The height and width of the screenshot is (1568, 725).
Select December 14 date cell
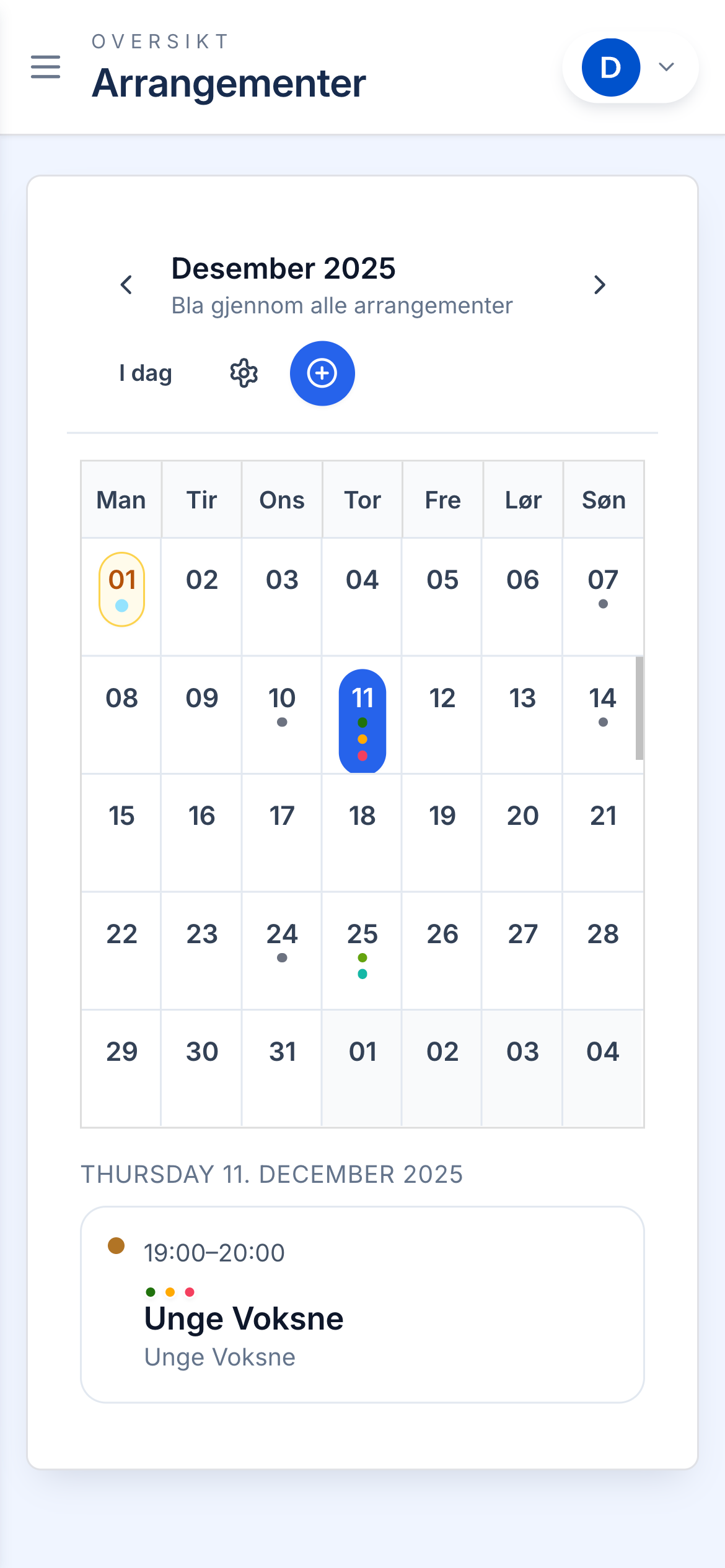pos(603,706)
